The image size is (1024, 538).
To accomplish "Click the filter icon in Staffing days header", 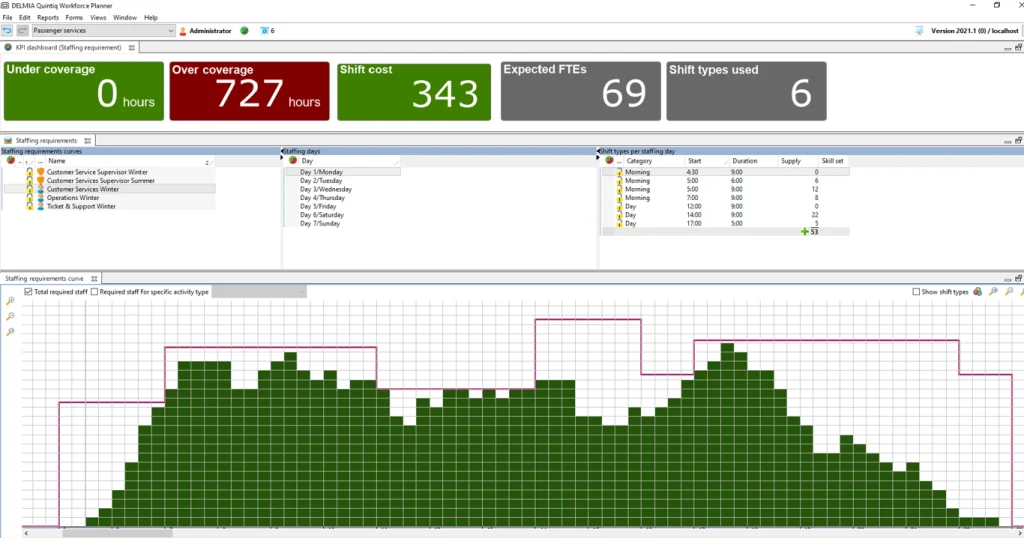I will click(293, 160).
